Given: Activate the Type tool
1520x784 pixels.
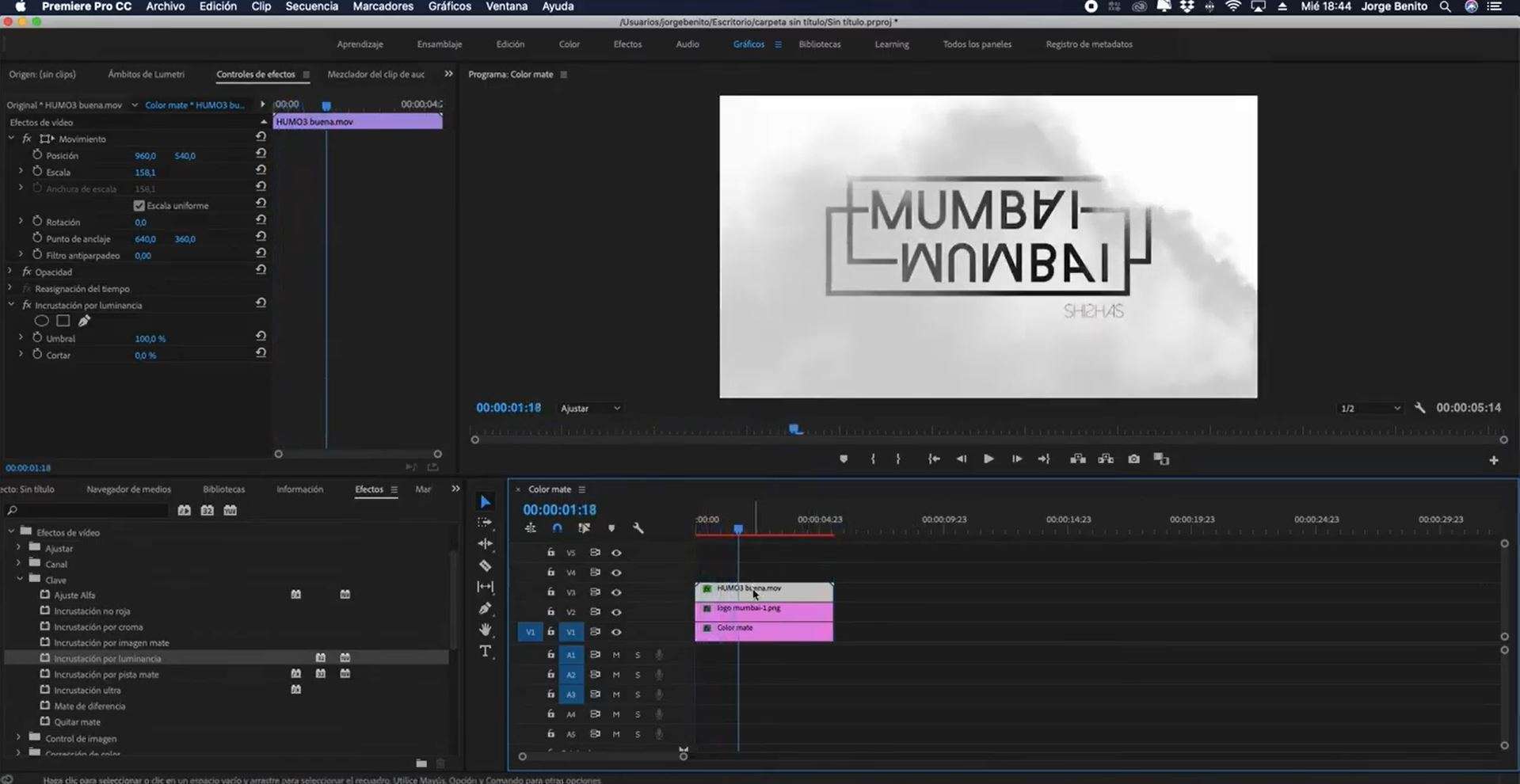Looking at the screenshot, I should [x=486, y=652].
